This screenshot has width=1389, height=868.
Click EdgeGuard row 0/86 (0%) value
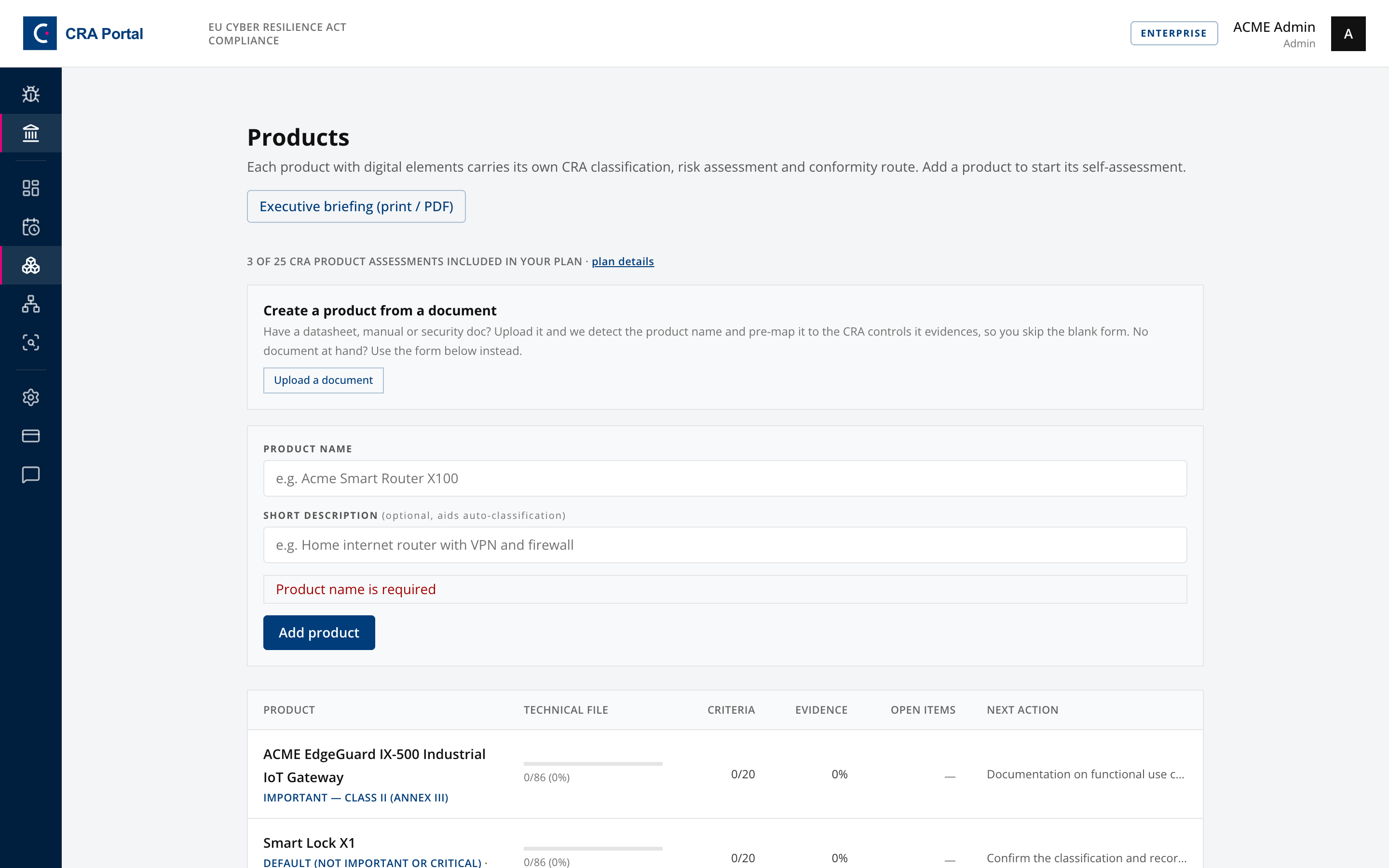[x=546, y=777]
